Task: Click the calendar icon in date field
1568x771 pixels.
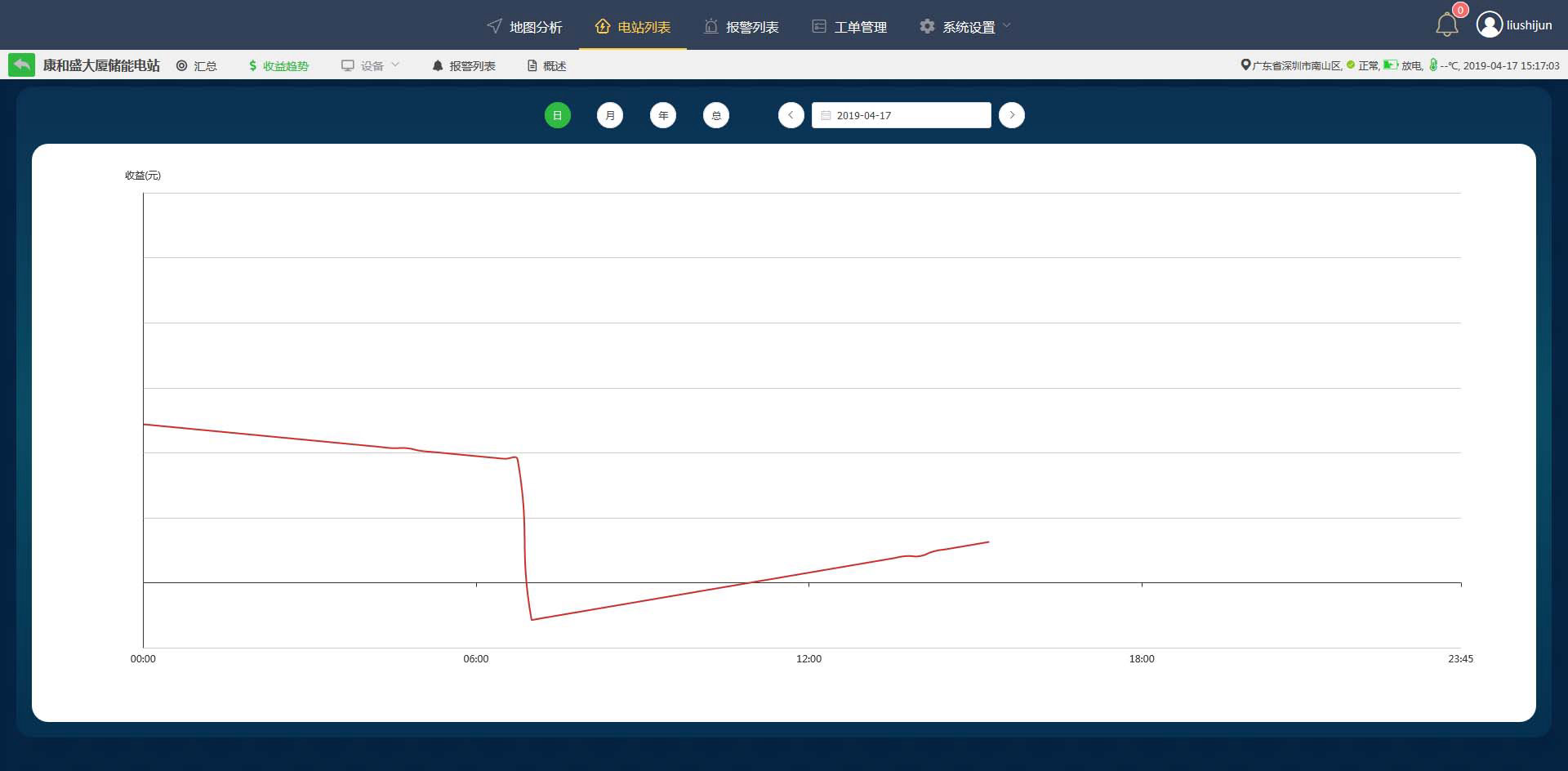Action: coord(826,116)
